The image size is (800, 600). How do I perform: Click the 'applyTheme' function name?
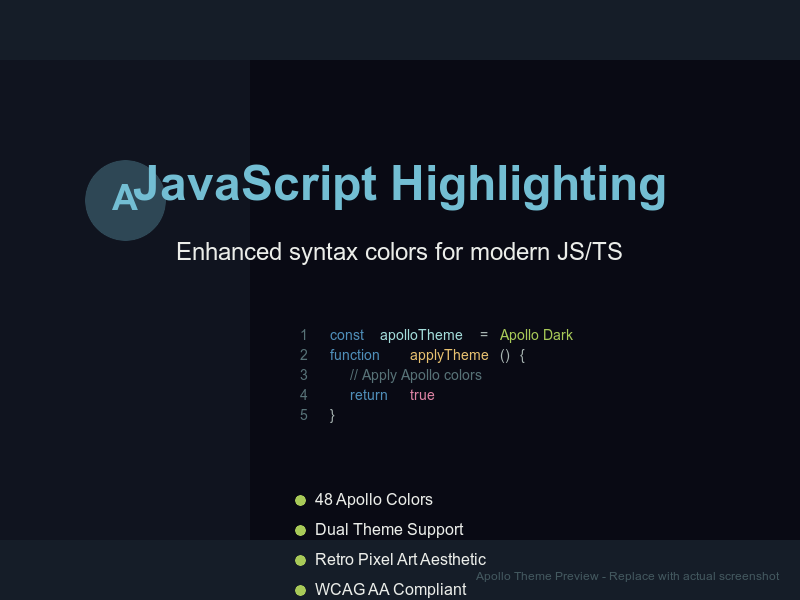point(449,355)
